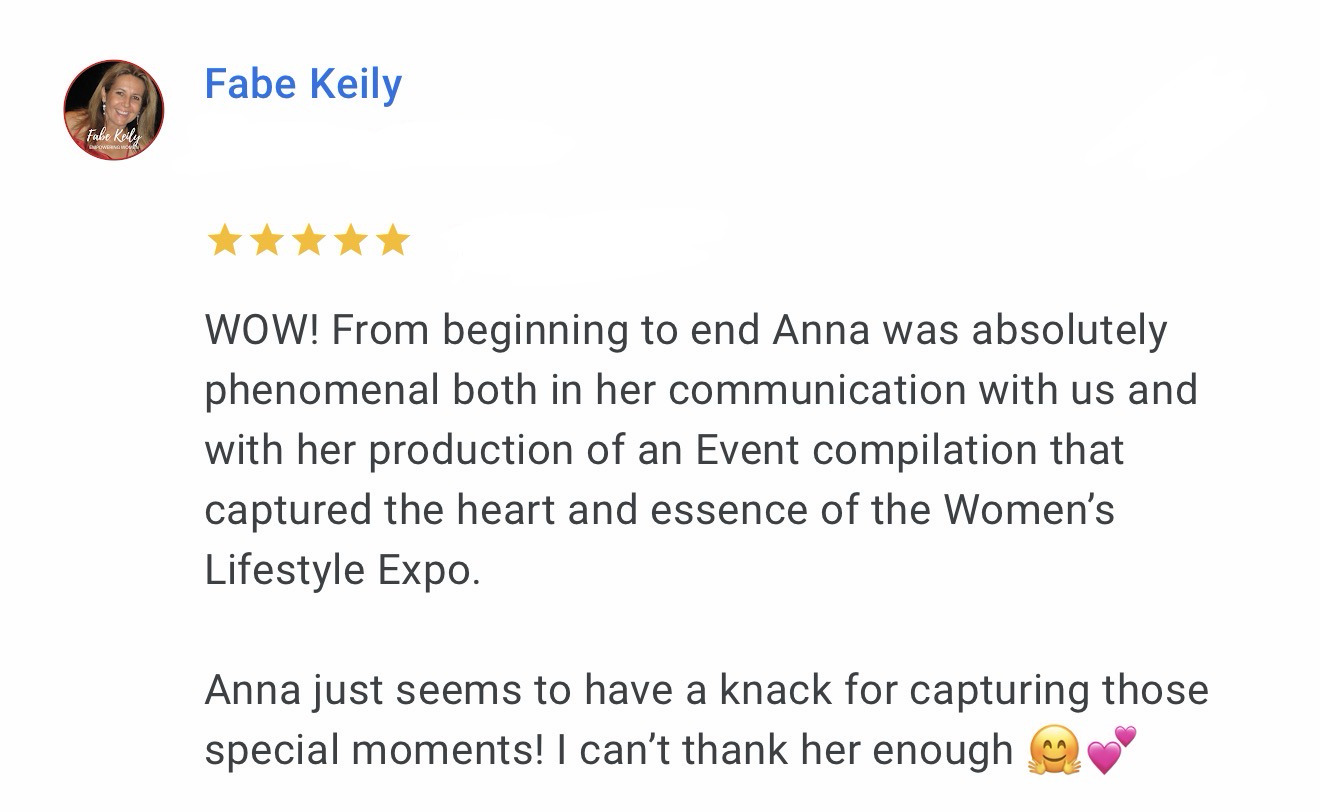Click the "special moments!" text
Viewport: 1320px width, 812px height.
click(x=374, y=751)
